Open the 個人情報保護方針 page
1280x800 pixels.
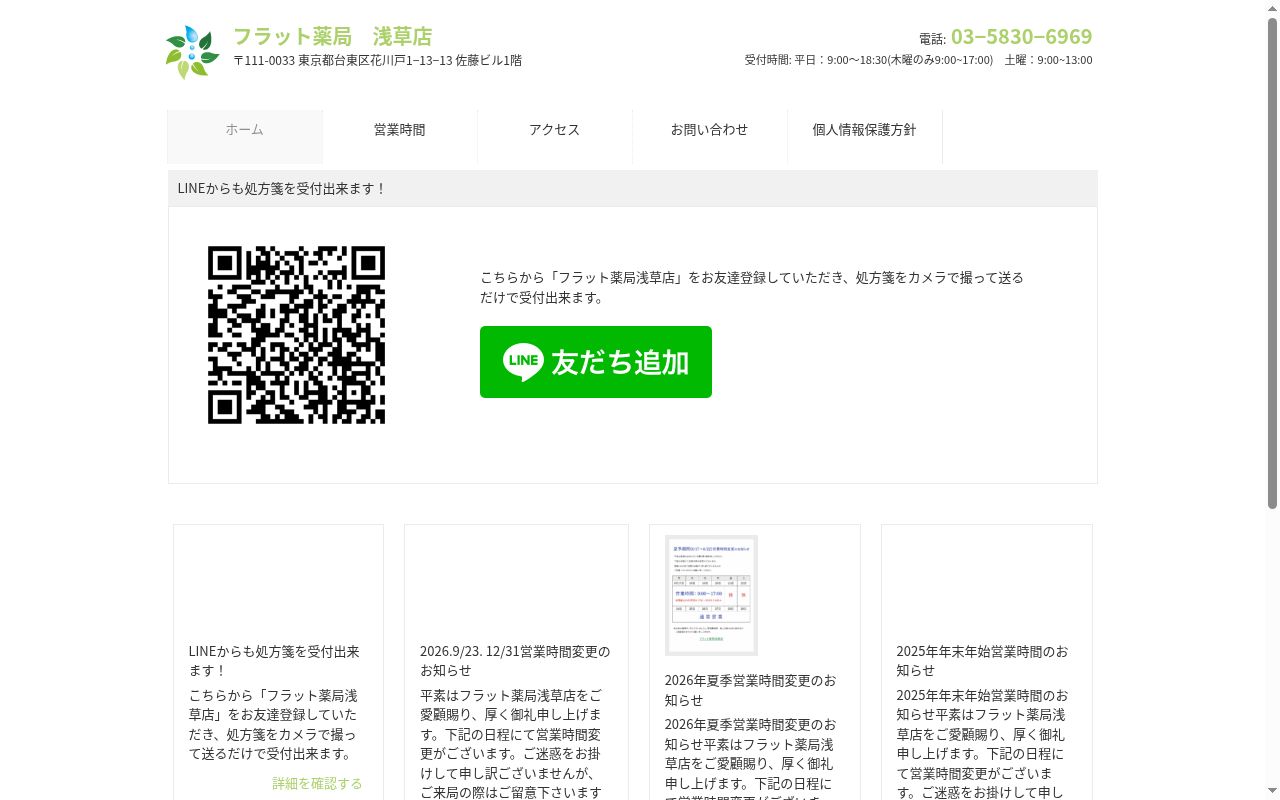pyautogui.click(x=865, y=136)
